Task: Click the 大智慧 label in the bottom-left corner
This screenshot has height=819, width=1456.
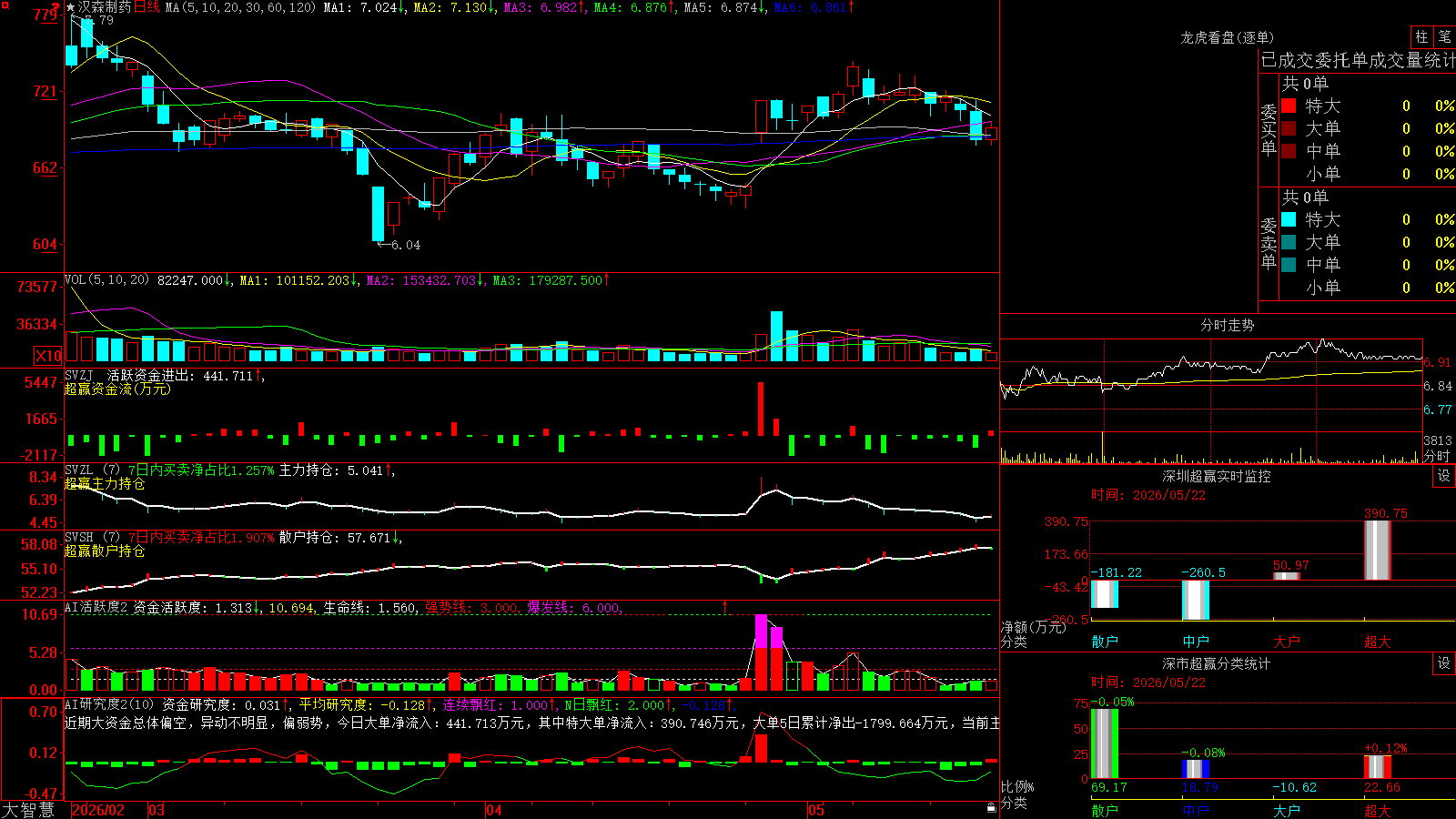Action: point(28,810)
